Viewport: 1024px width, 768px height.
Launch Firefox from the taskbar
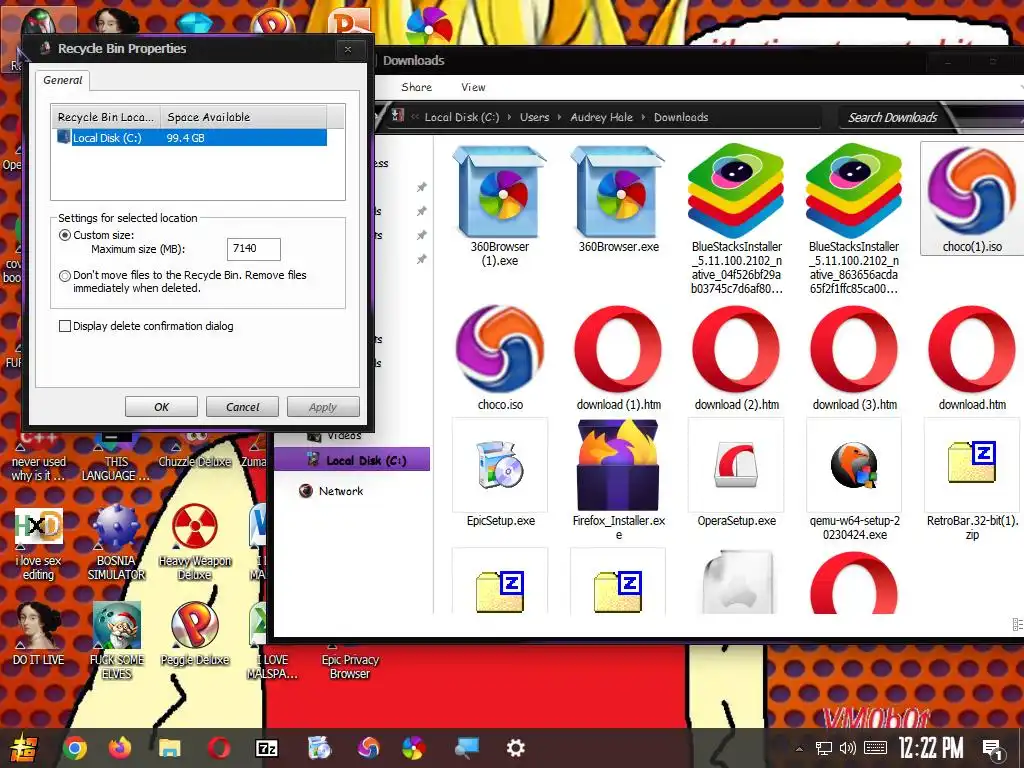(x=120, y=748)
